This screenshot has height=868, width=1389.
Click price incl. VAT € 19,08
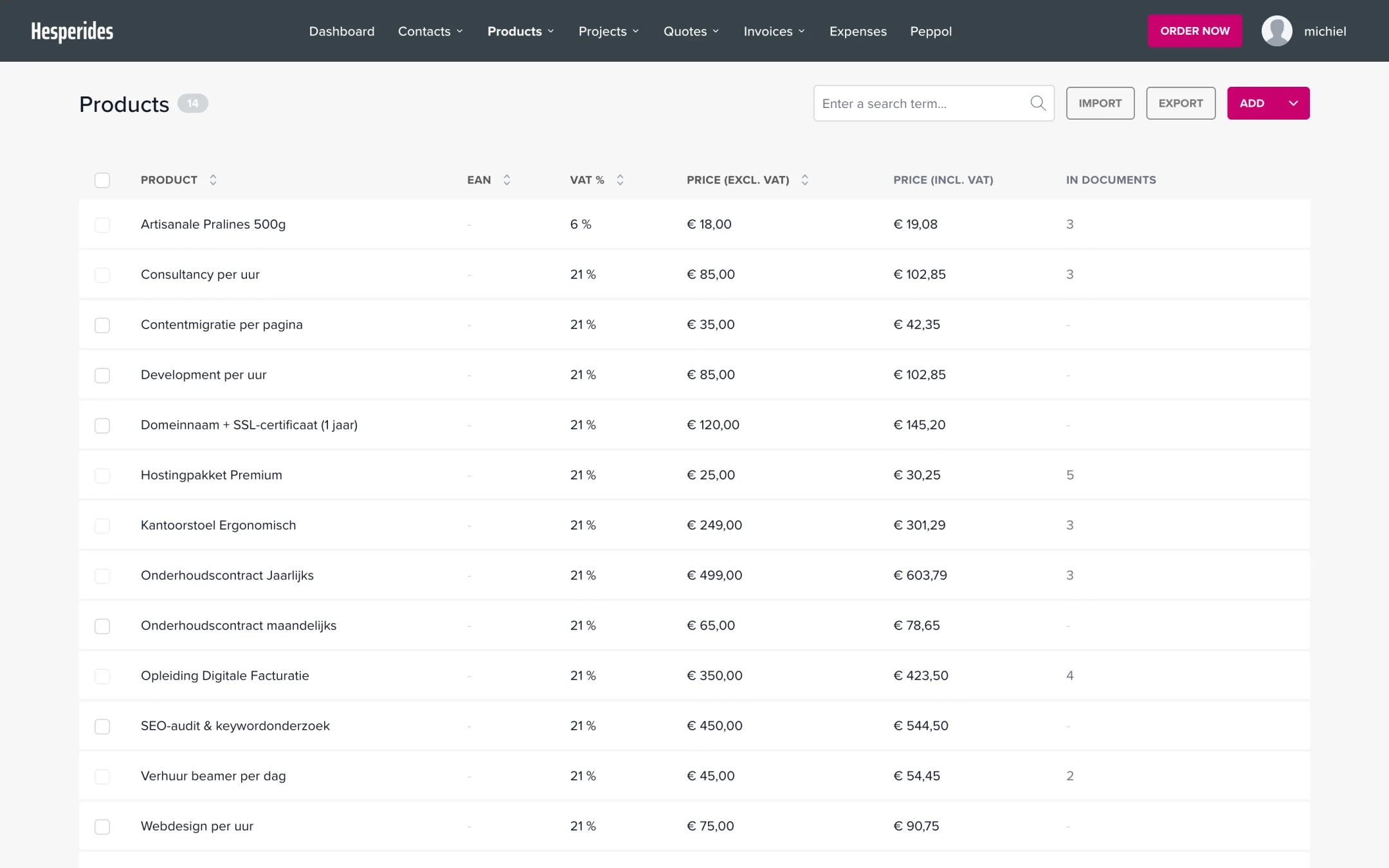click(x=915, y=224)
